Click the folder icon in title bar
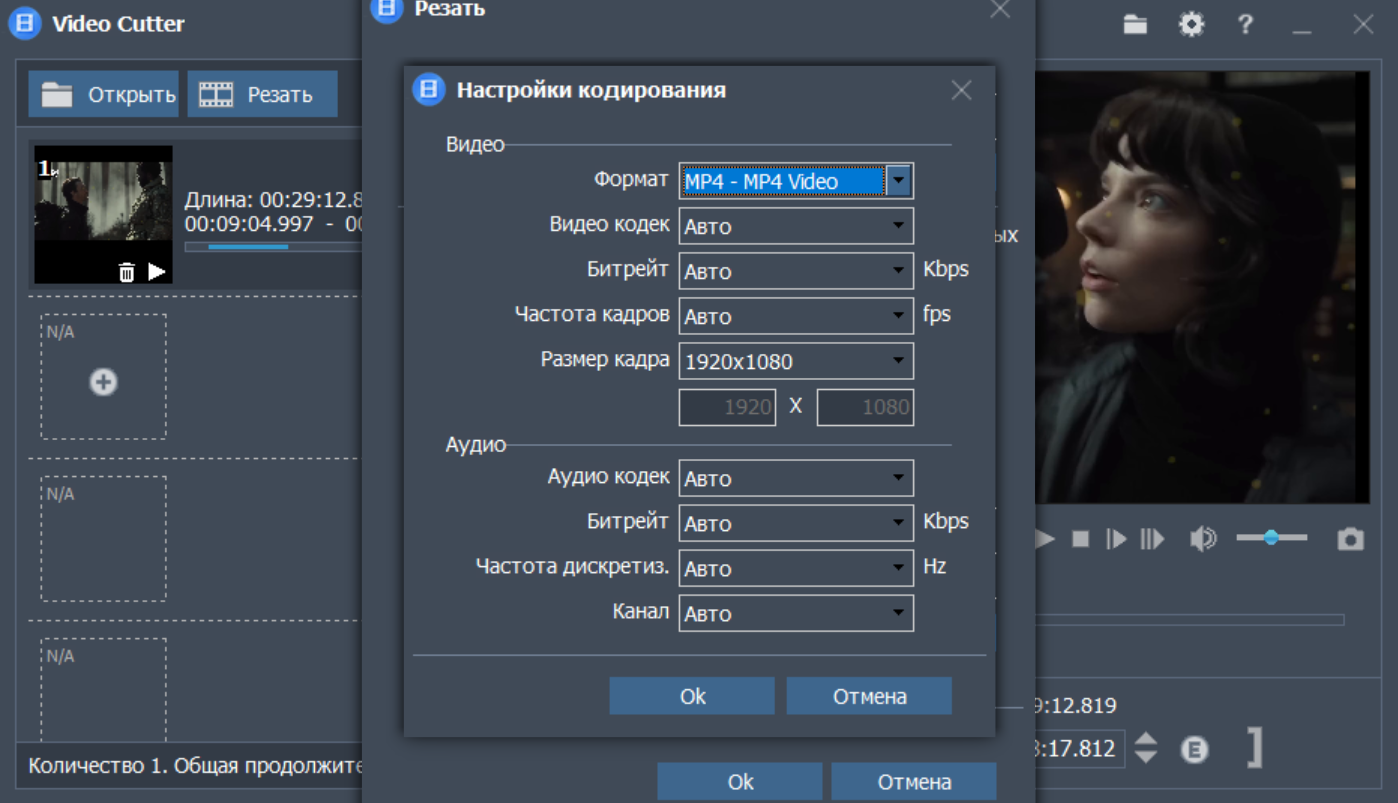Image resolution: width=1398 pixels, height=803 pixels. pos(1135,25)
